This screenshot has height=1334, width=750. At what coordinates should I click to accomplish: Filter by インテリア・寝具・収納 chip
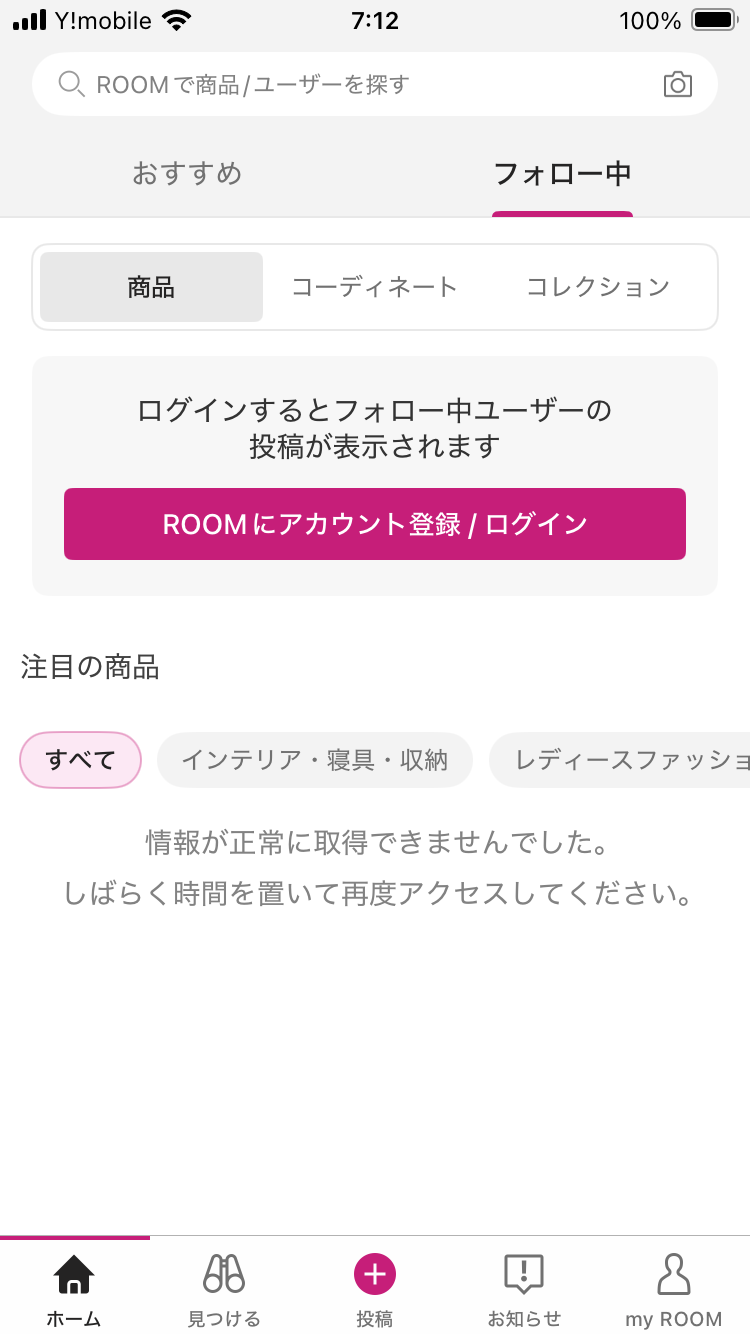coord(314,760)
